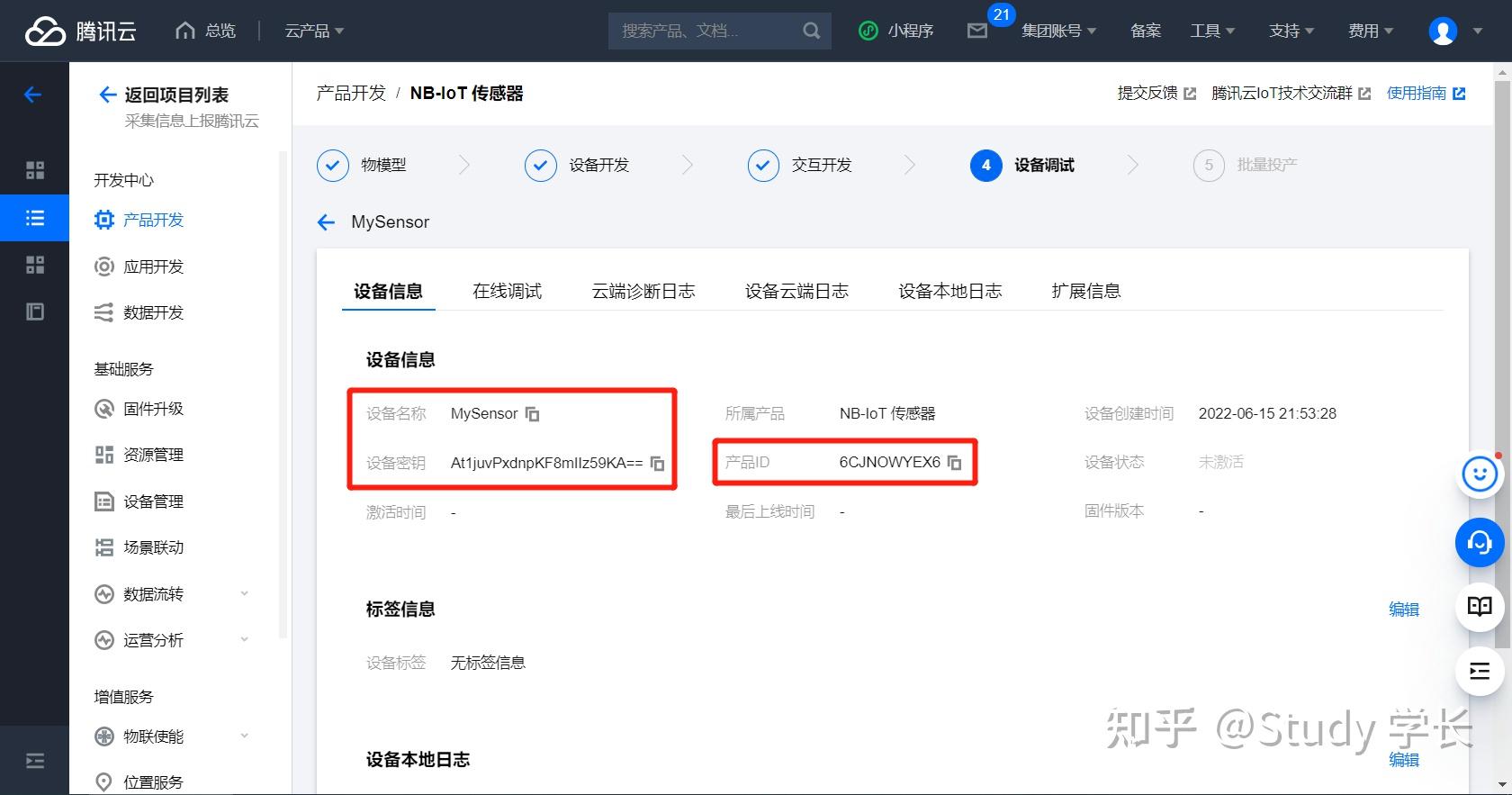
Task: Open 数据开发 in the side menu
Action: coord(139,312)
